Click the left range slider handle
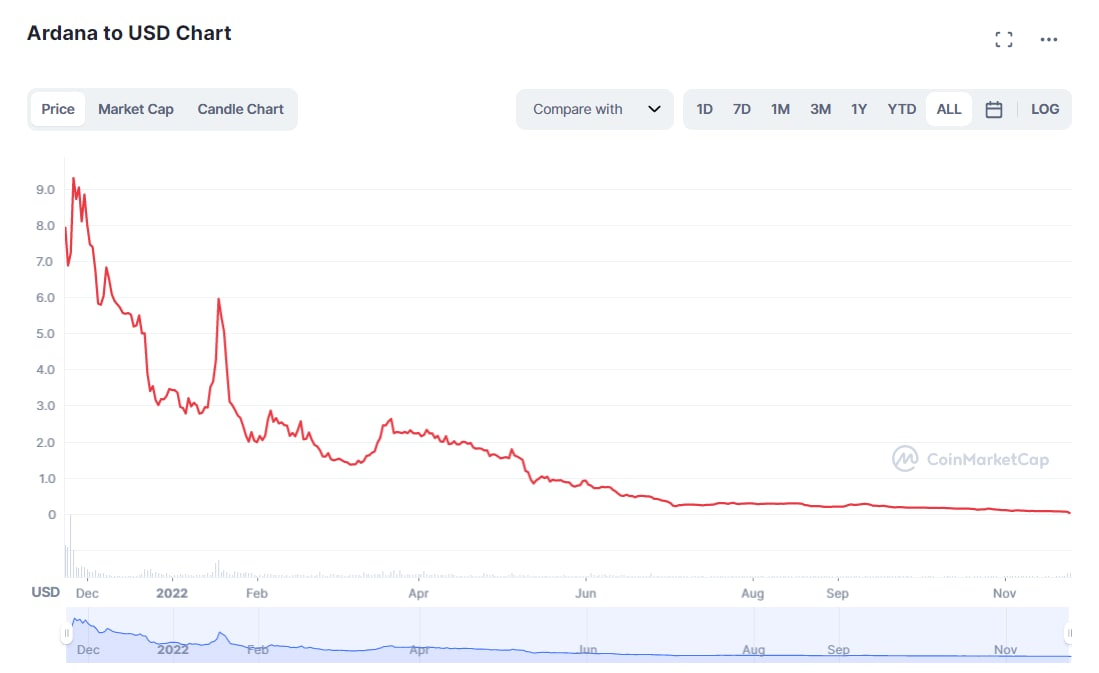Screen dimensions: 1099x673 pyautogui.click(x=67, y=633)
